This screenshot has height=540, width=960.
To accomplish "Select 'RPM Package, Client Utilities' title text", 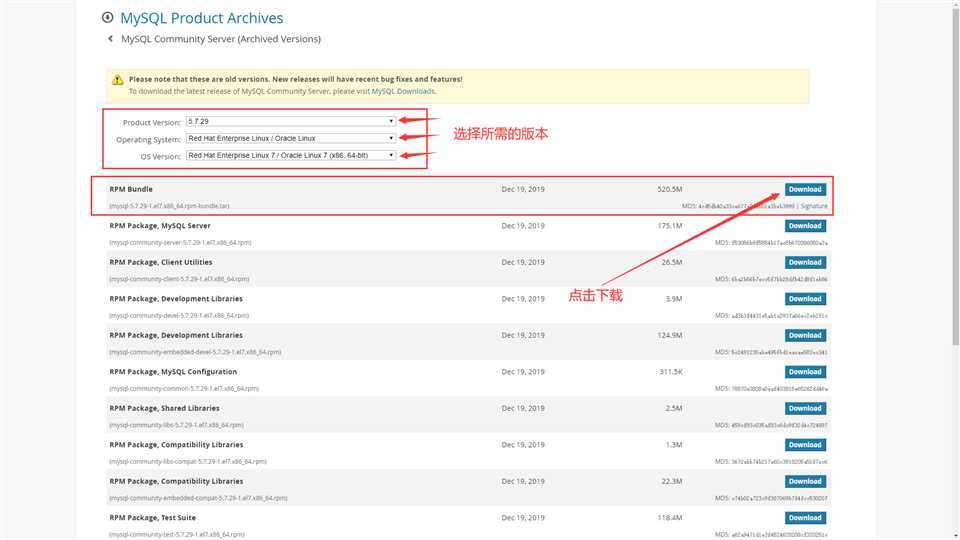I will pos(161,262).
